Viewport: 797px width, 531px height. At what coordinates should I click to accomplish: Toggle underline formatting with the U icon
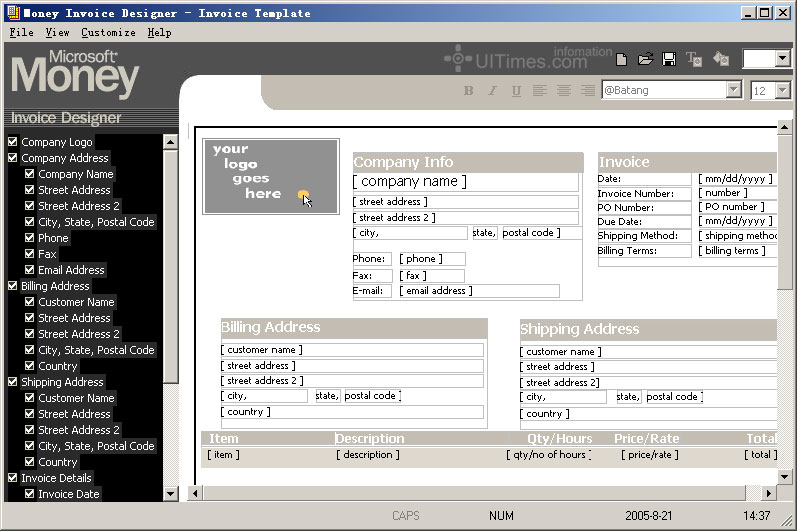(516, 90)
